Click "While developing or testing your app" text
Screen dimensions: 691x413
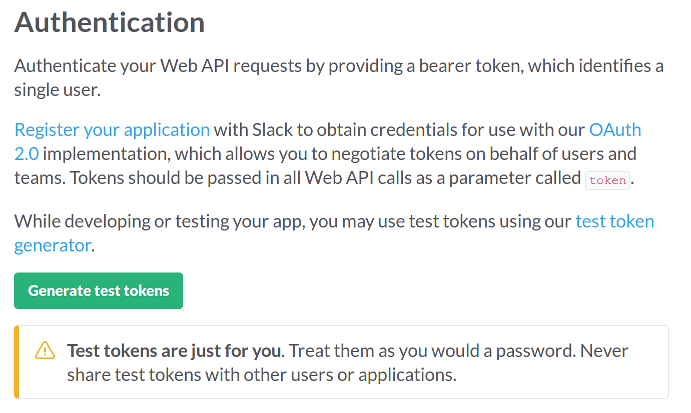150,220
